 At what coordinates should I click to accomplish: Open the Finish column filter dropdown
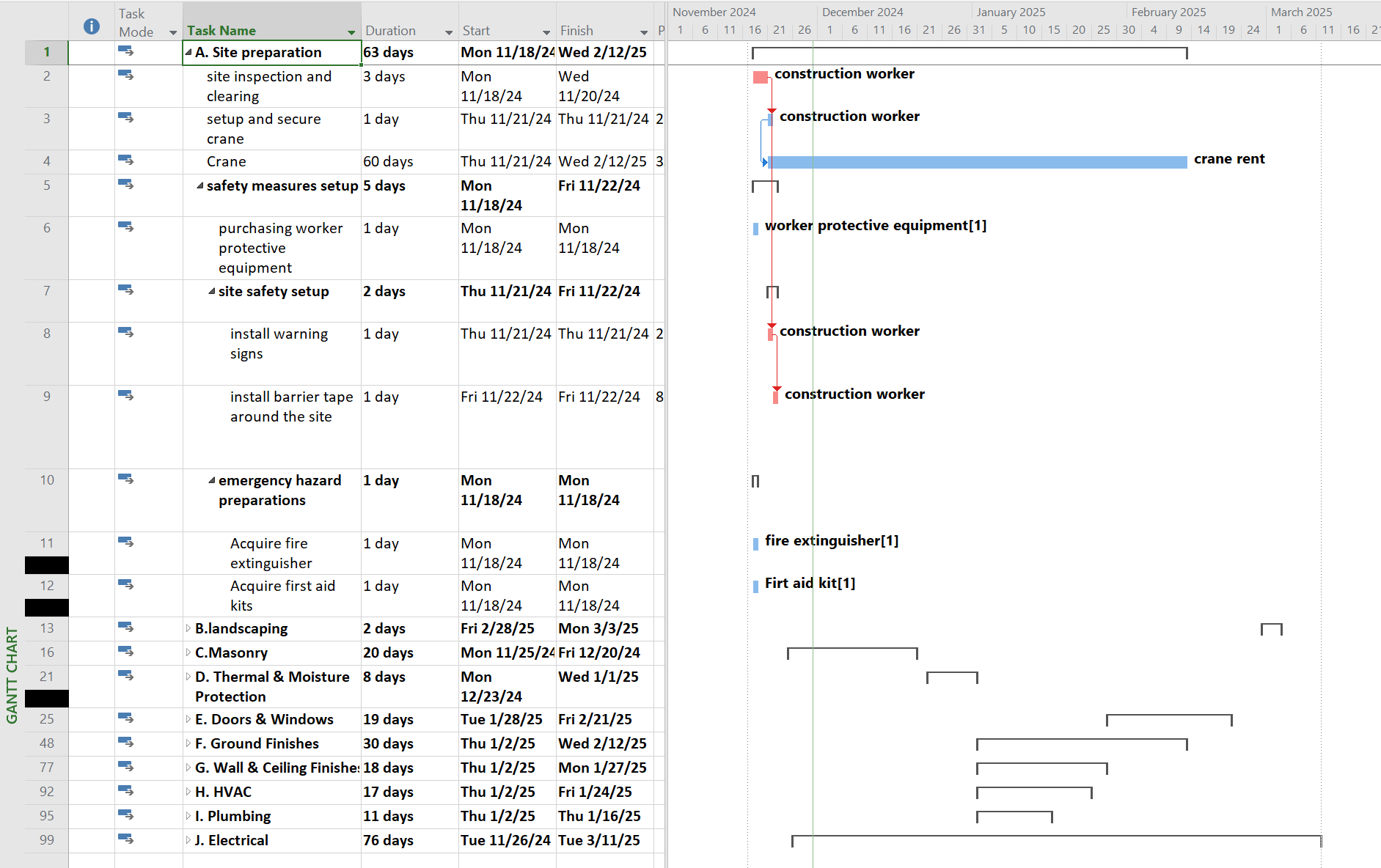click(x=644, y=32)
